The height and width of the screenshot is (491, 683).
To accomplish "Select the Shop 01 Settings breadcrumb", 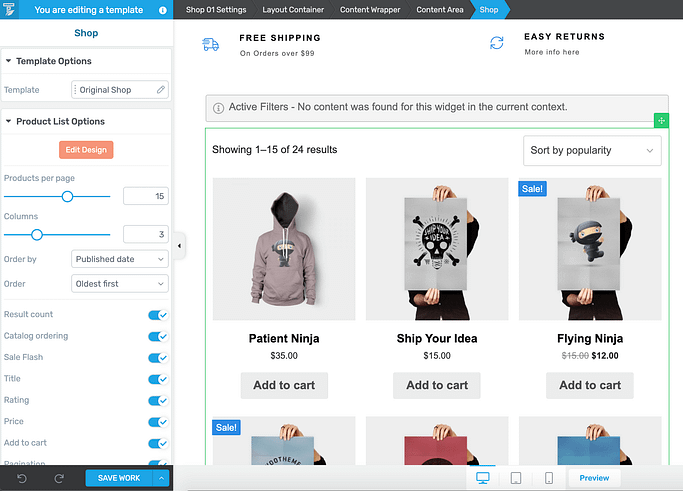I will (216, 10).
